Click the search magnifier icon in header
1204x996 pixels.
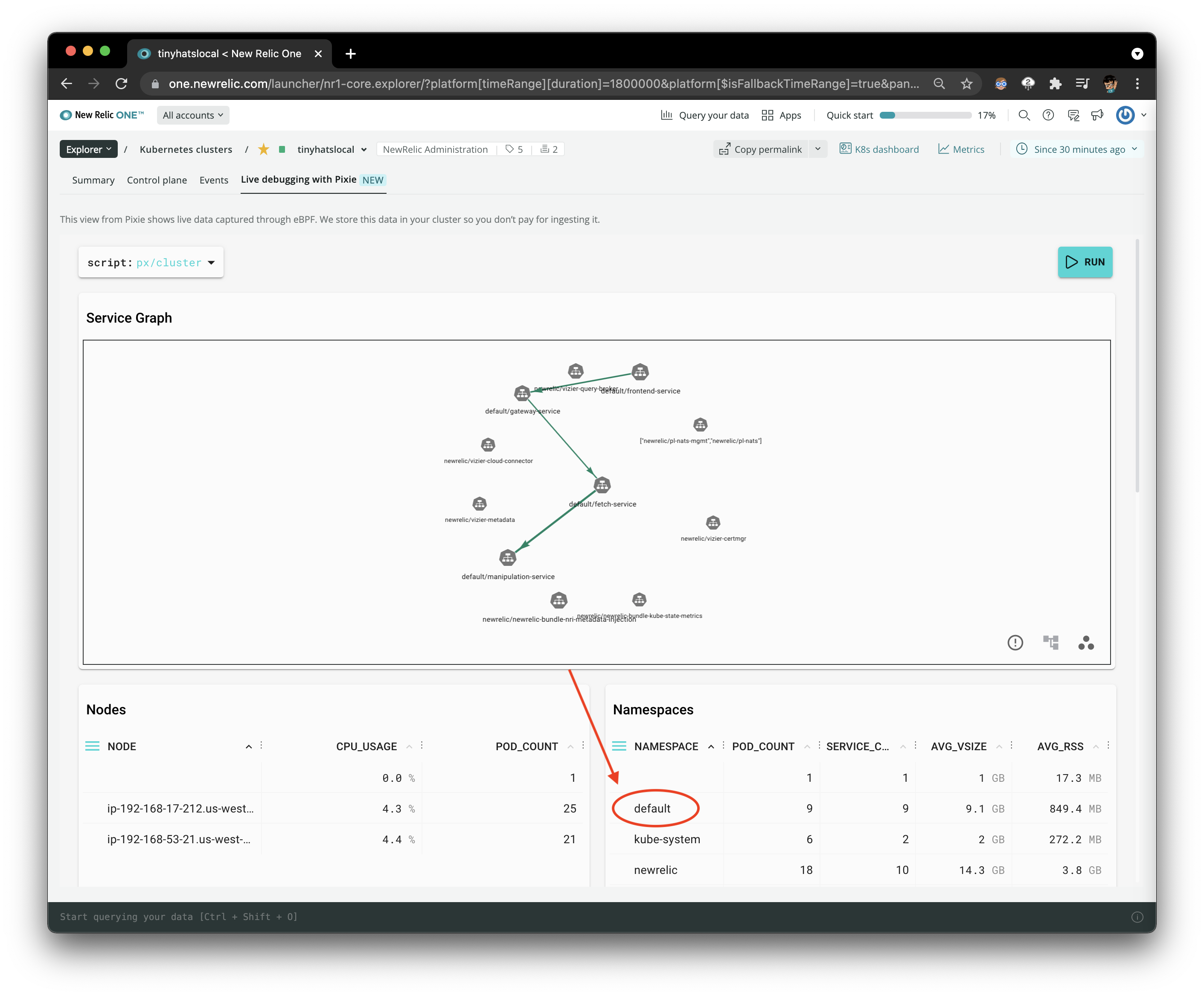tap(1024, 115)
